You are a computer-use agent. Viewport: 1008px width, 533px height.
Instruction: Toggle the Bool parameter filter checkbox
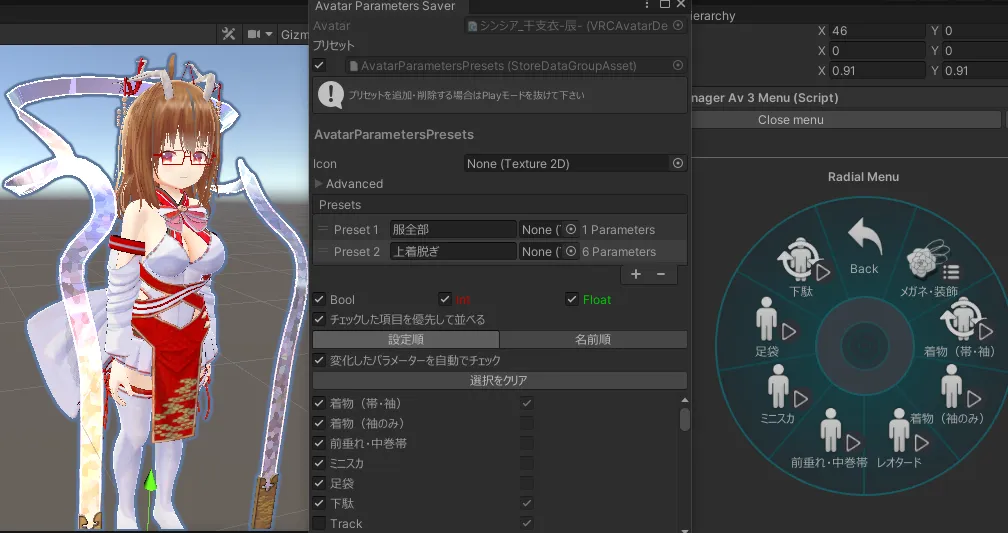point(319,299)
